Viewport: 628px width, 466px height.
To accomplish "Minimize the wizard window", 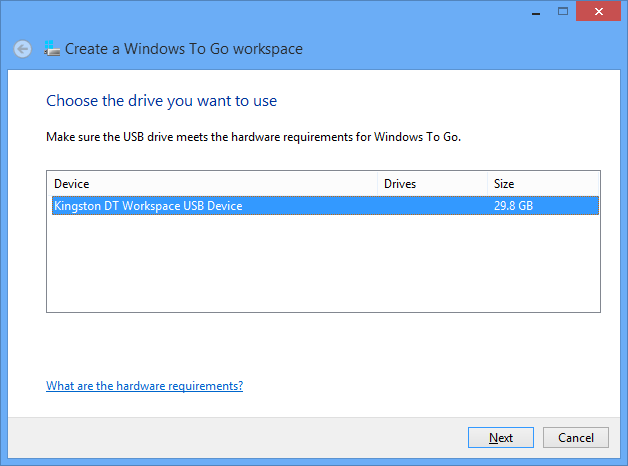I will pyautogui.click(x=536, y=12).
